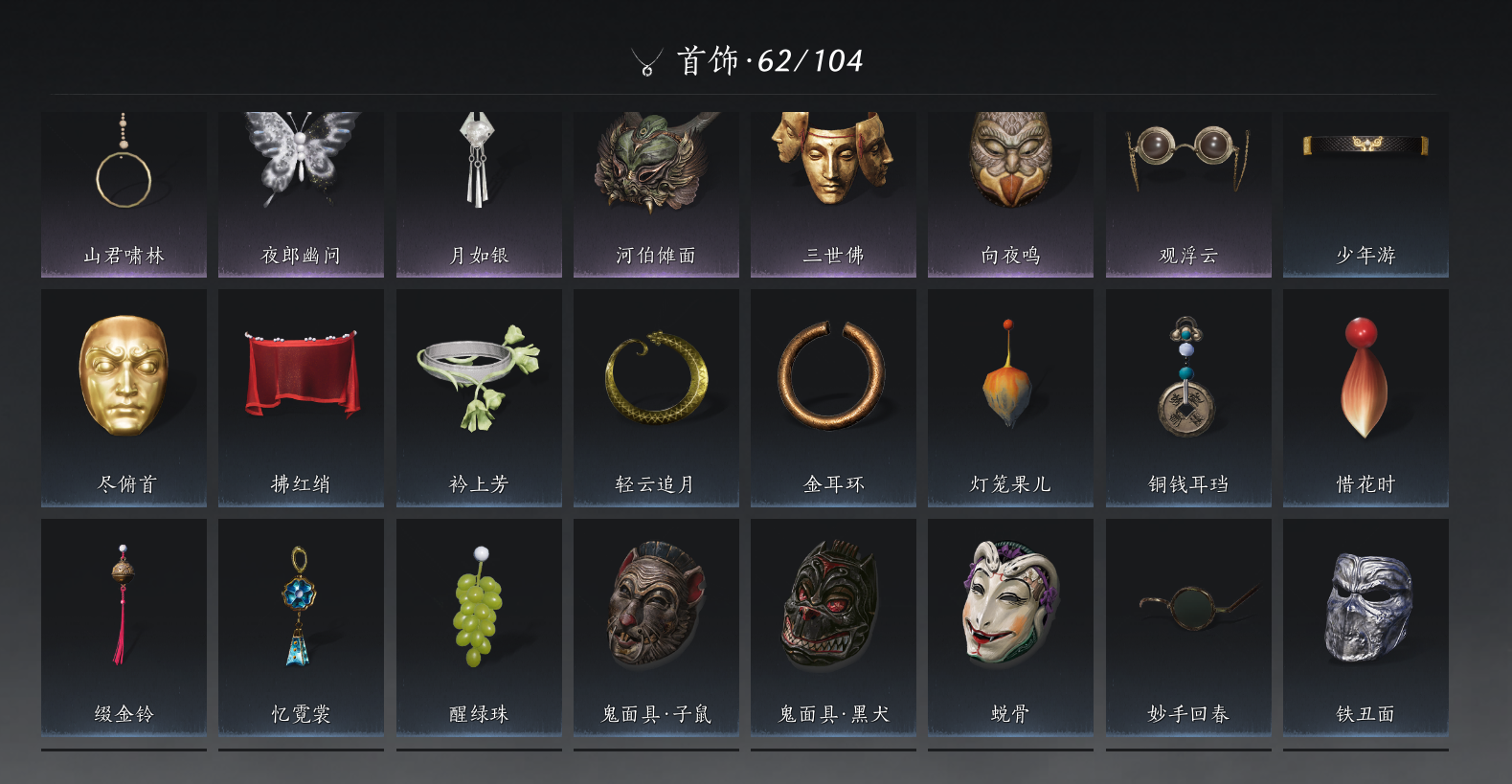Choose the 夜郎幽问 butterfly ornament
Screen dimensions: 1512x784
point(301,194)
